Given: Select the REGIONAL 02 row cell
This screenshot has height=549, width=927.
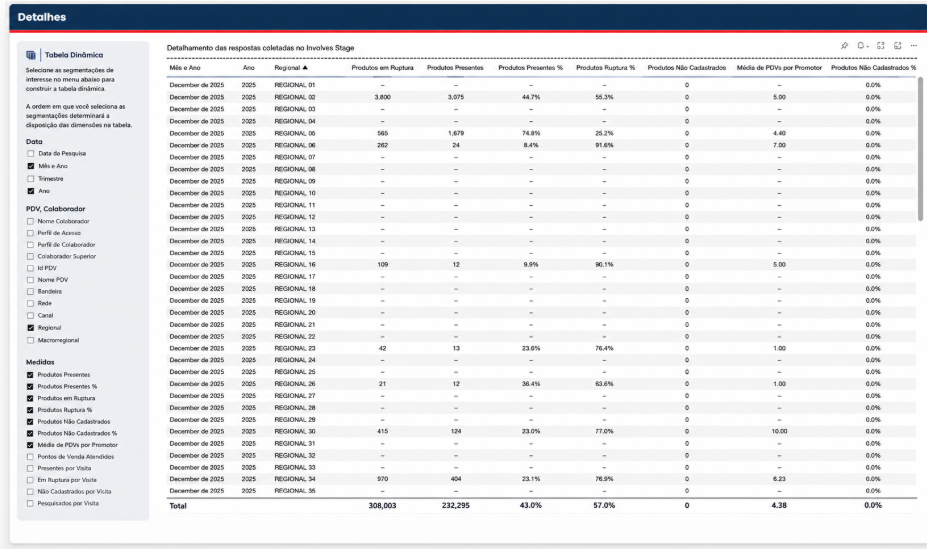Looking at the screenshot, I should [295, 97].
